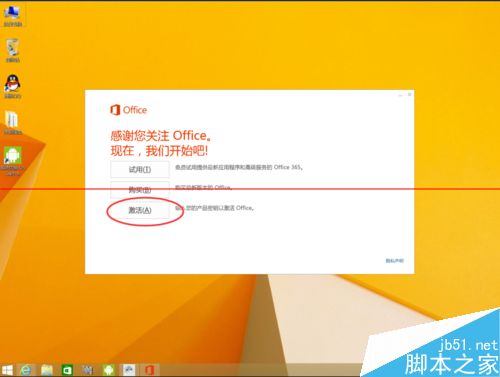Launch the green Android shortcut on the desktop
Viewport: 500px width, 377px height.
tap(13, 161)
